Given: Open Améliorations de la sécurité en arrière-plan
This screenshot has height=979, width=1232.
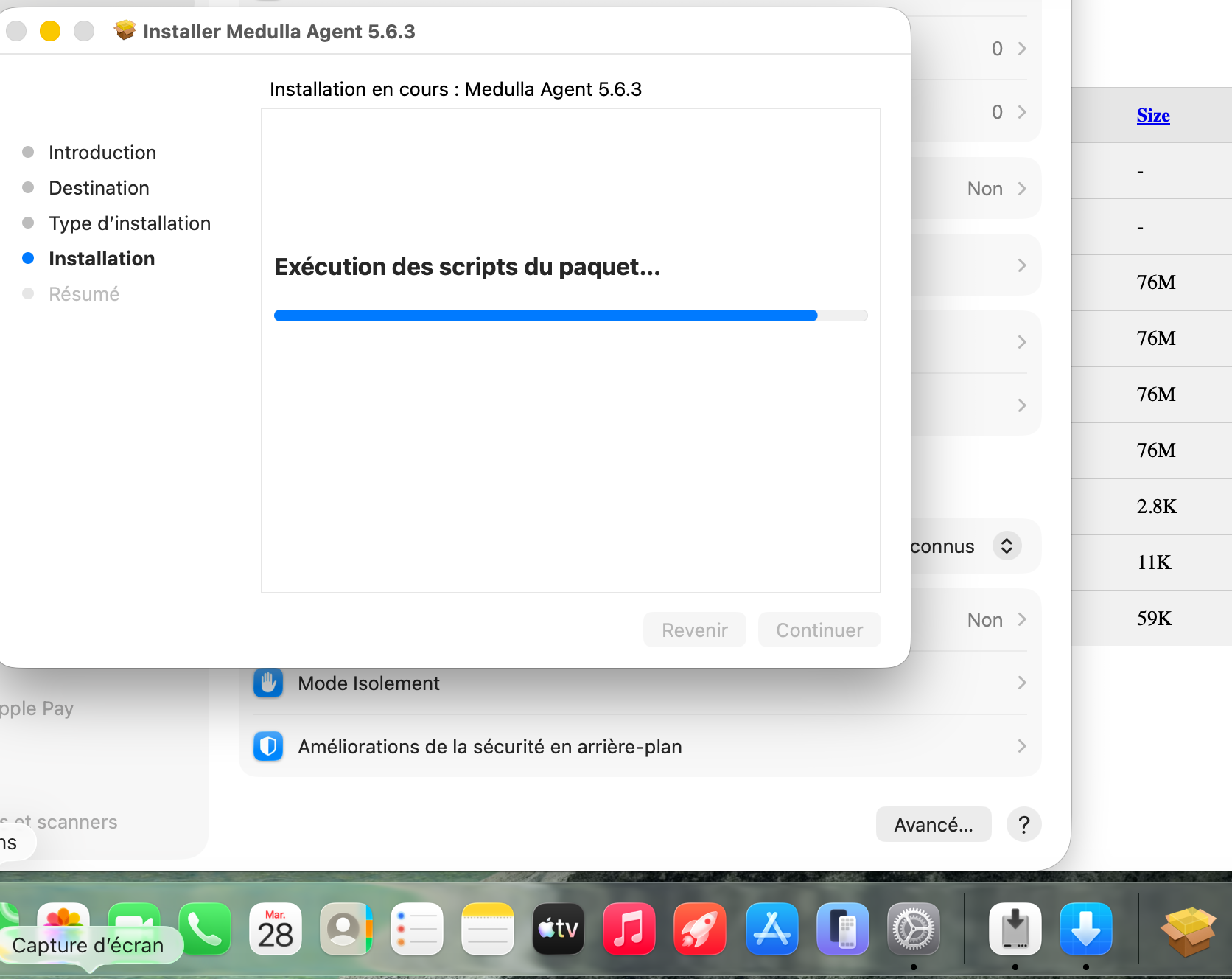Looking at the screenshot, I should (x=640, y=746).
